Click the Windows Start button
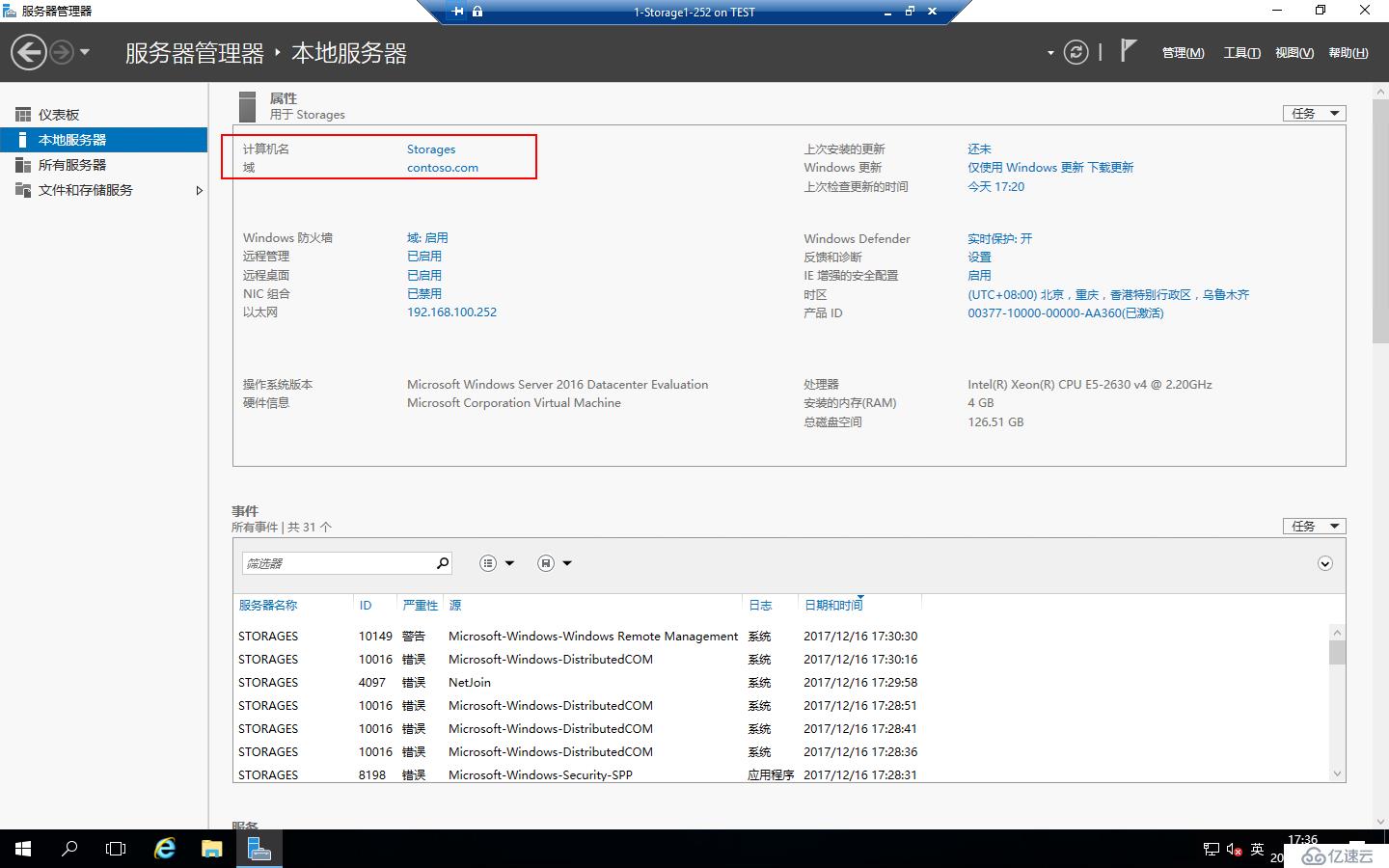1389x868 pixels. pyautogui.click(x=23, y=849)
